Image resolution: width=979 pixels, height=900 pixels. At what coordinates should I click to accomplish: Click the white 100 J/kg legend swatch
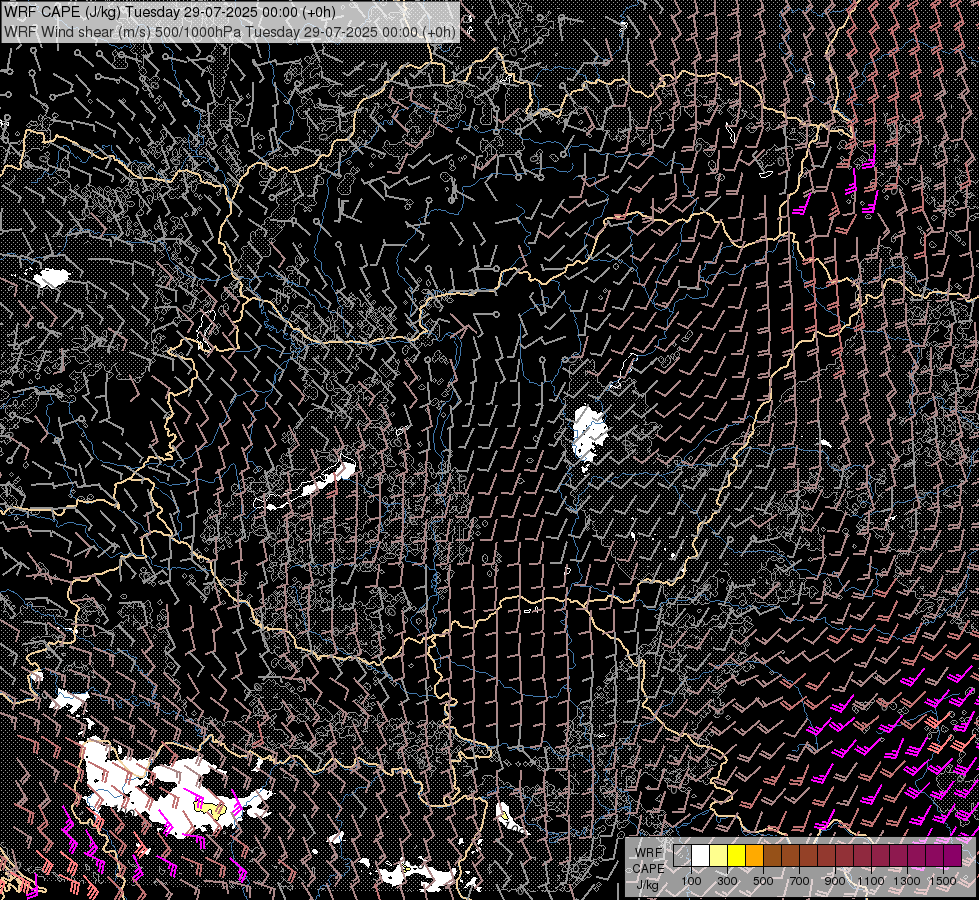click(x=701, y=856)
